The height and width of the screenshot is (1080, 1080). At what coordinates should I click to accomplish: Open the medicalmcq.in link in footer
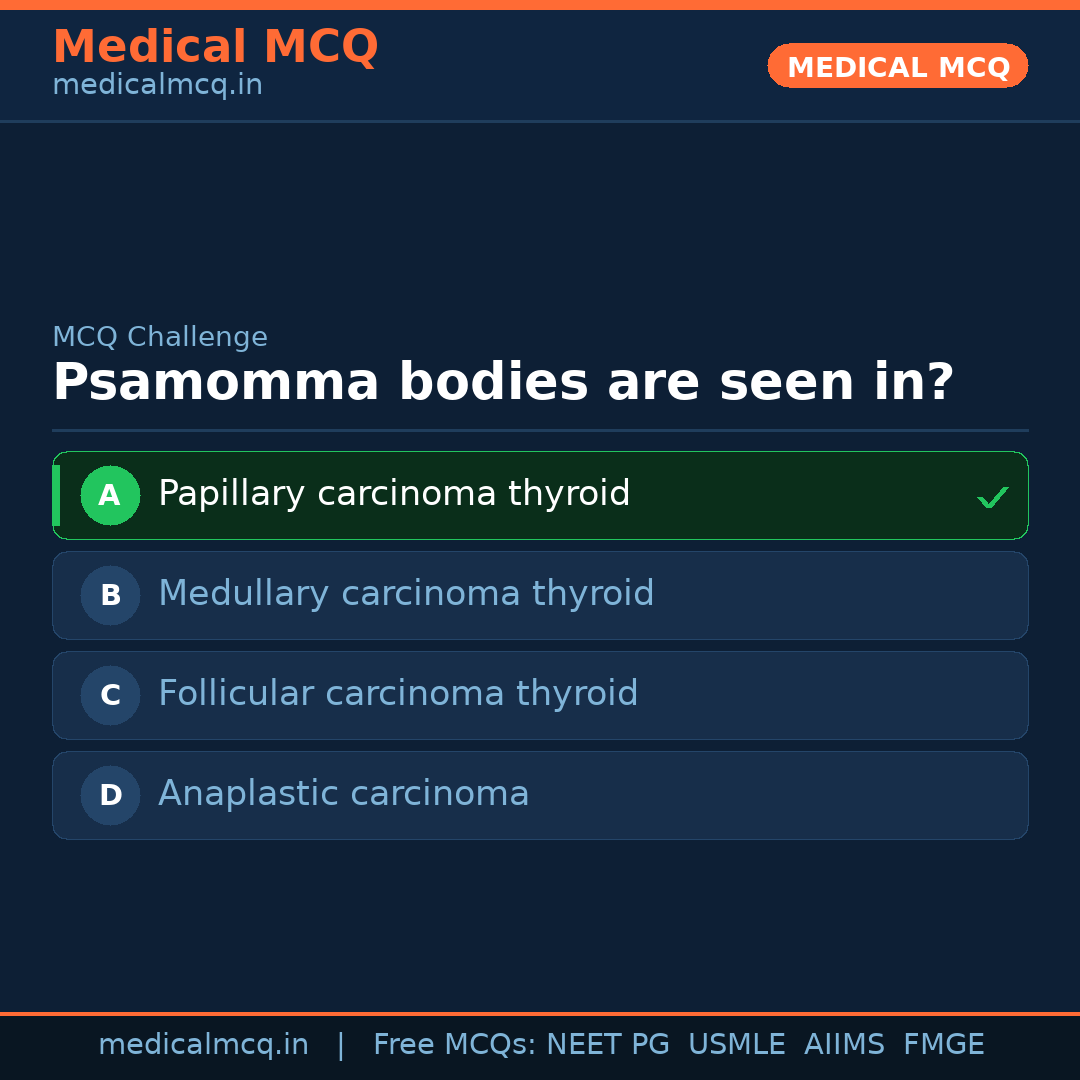[203, 1045]
